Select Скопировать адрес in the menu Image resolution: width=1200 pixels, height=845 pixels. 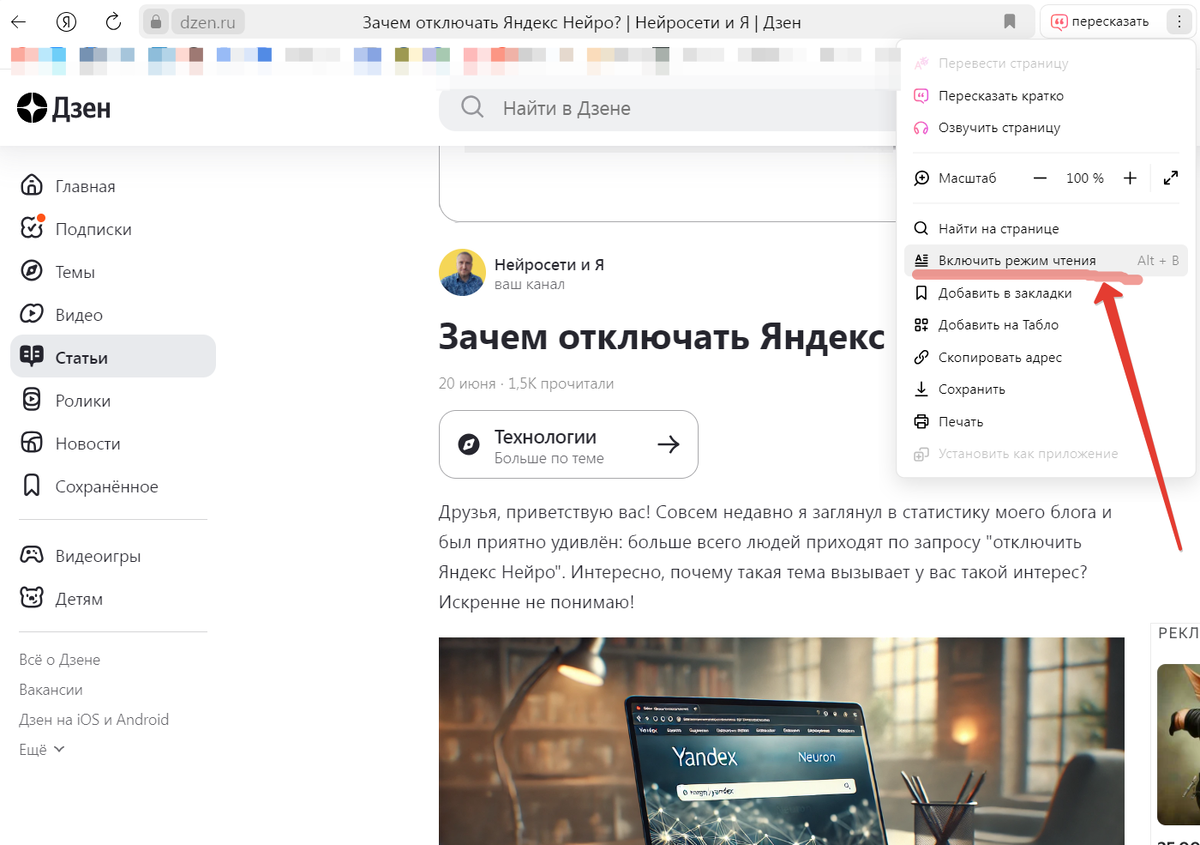(x=1045, y=357)
